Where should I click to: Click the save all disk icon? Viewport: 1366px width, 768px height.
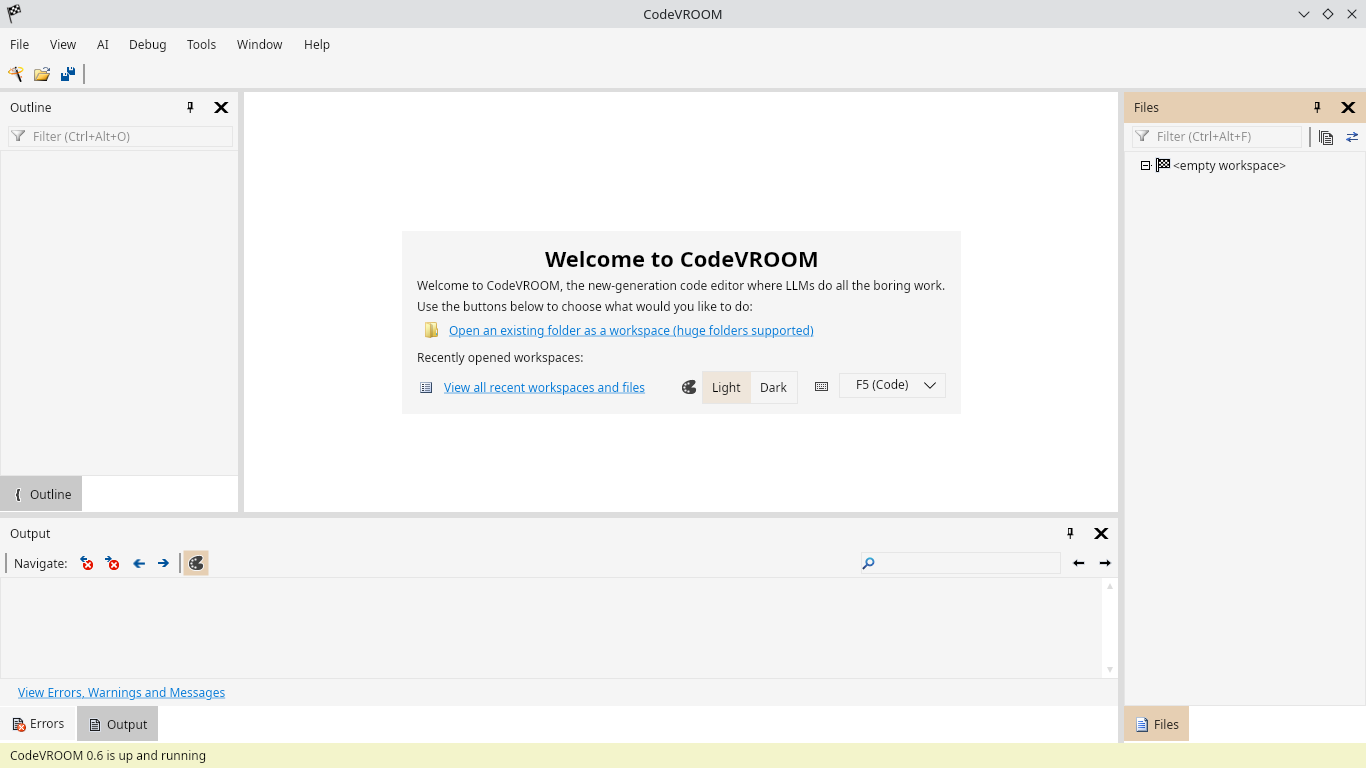coord(68,74)
